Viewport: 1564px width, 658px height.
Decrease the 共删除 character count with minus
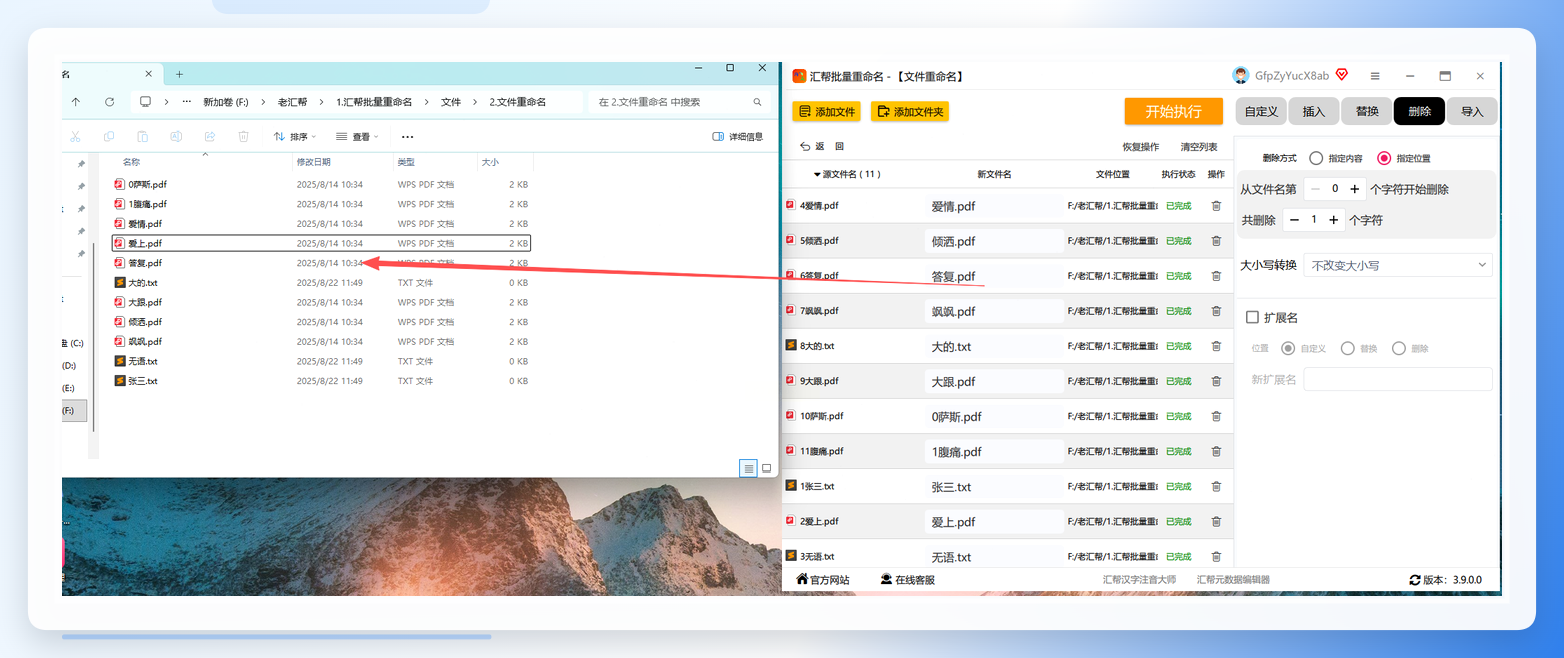click(1294, 219)
